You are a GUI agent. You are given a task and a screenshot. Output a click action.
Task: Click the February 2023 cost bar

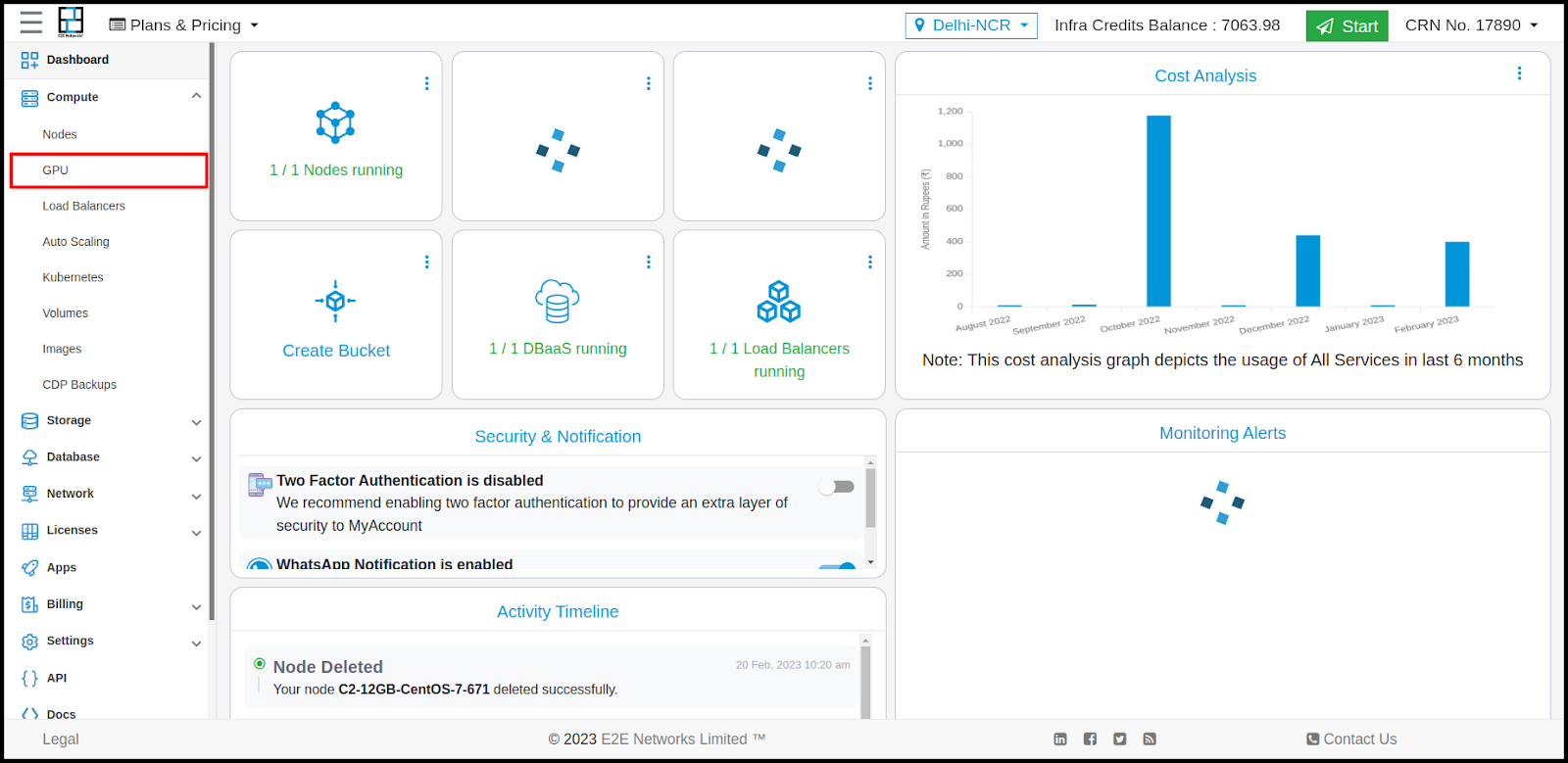(1457, 274)
